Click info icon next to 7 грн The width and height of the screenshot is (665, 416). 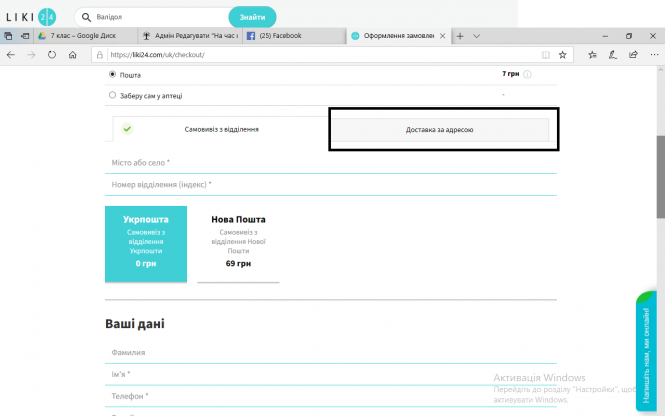pyautogui.click(x=527, y=74)
